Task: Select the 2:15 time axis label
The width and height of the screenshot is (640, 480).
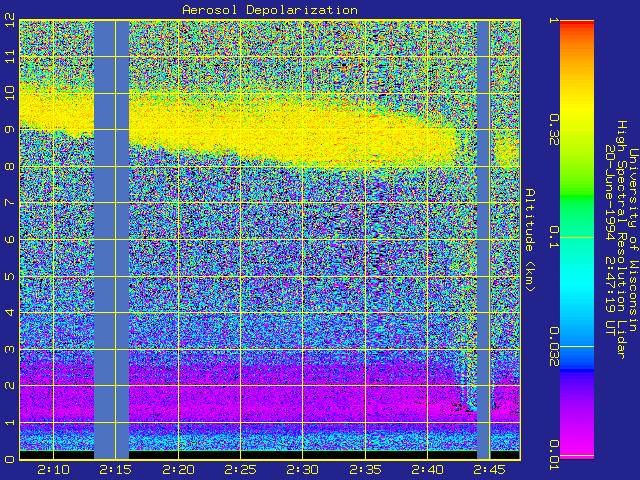Action: (x=116, y=470)
